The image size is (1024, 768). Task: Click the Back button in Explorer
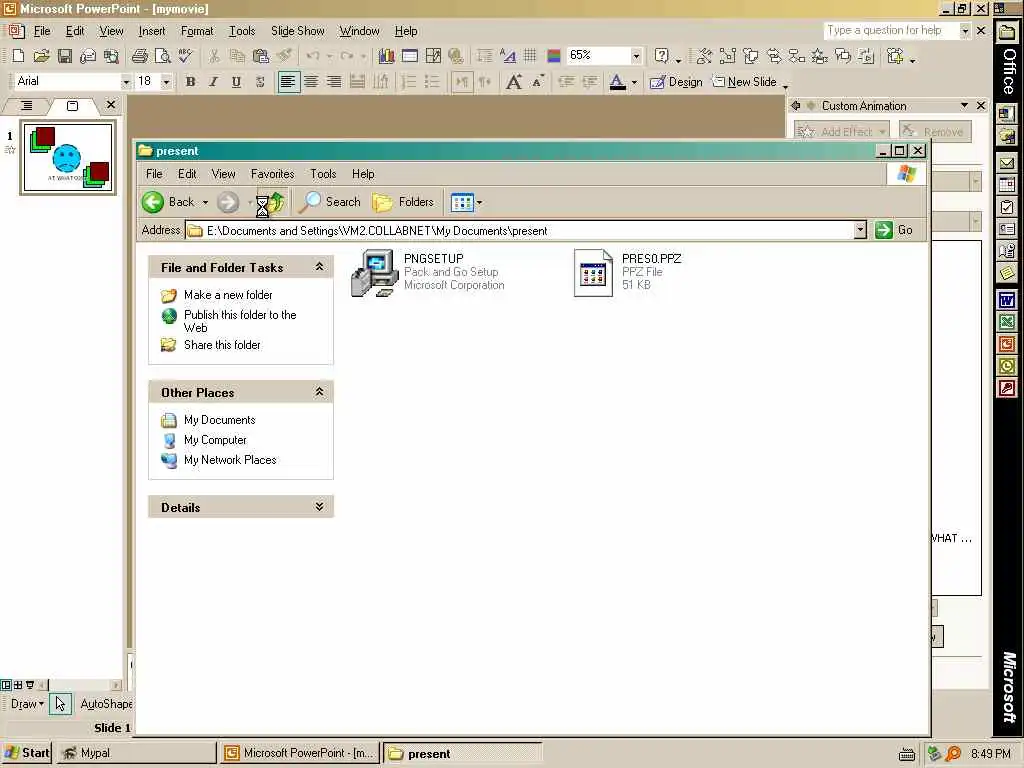coord(168,202)
